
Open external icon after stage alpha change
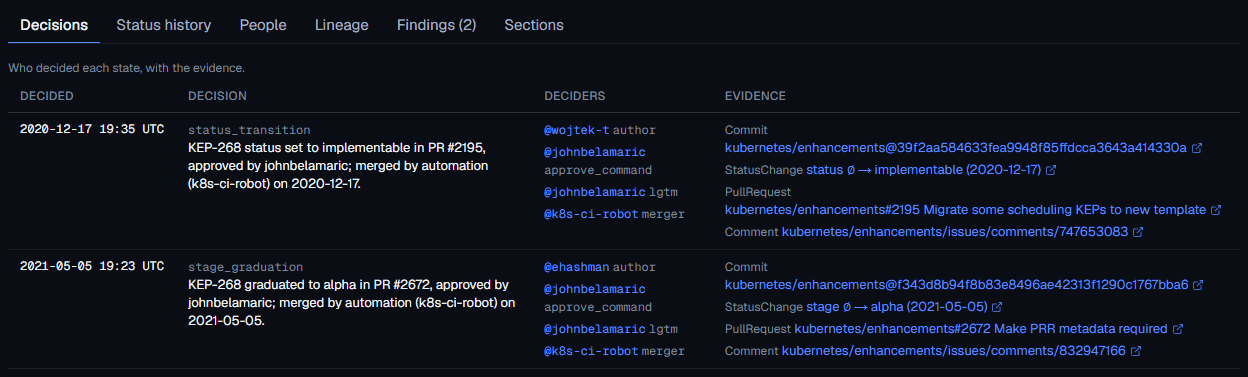pyautogui.click(x=997, y=307)
